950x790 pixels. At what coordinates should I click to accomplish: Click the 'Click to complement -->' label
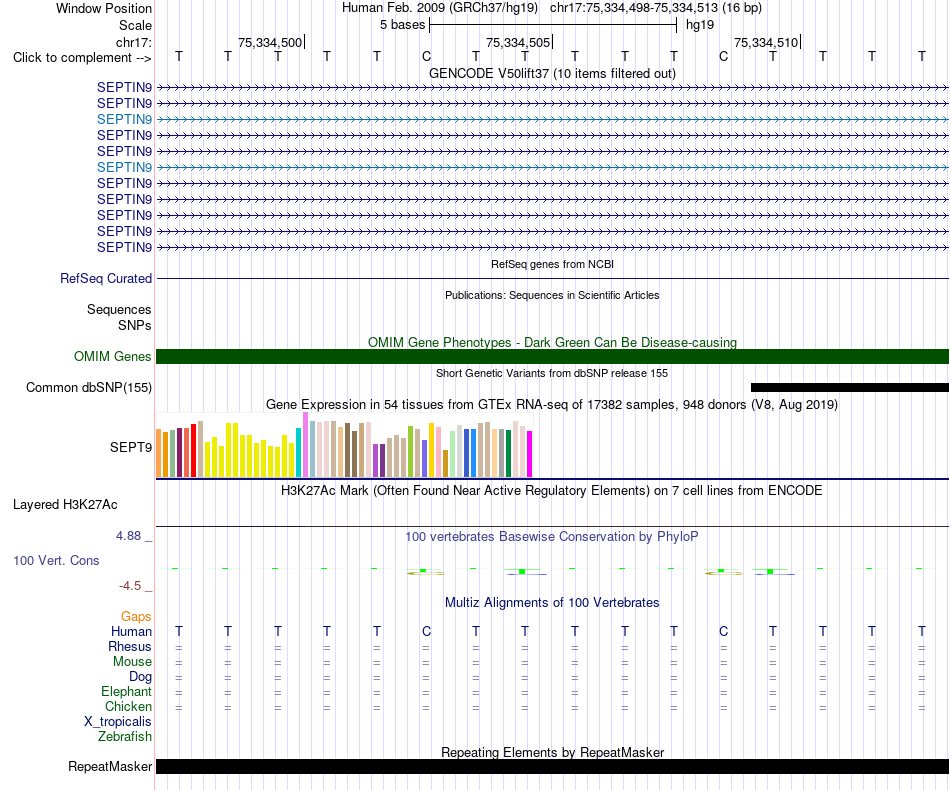point(82,58)
